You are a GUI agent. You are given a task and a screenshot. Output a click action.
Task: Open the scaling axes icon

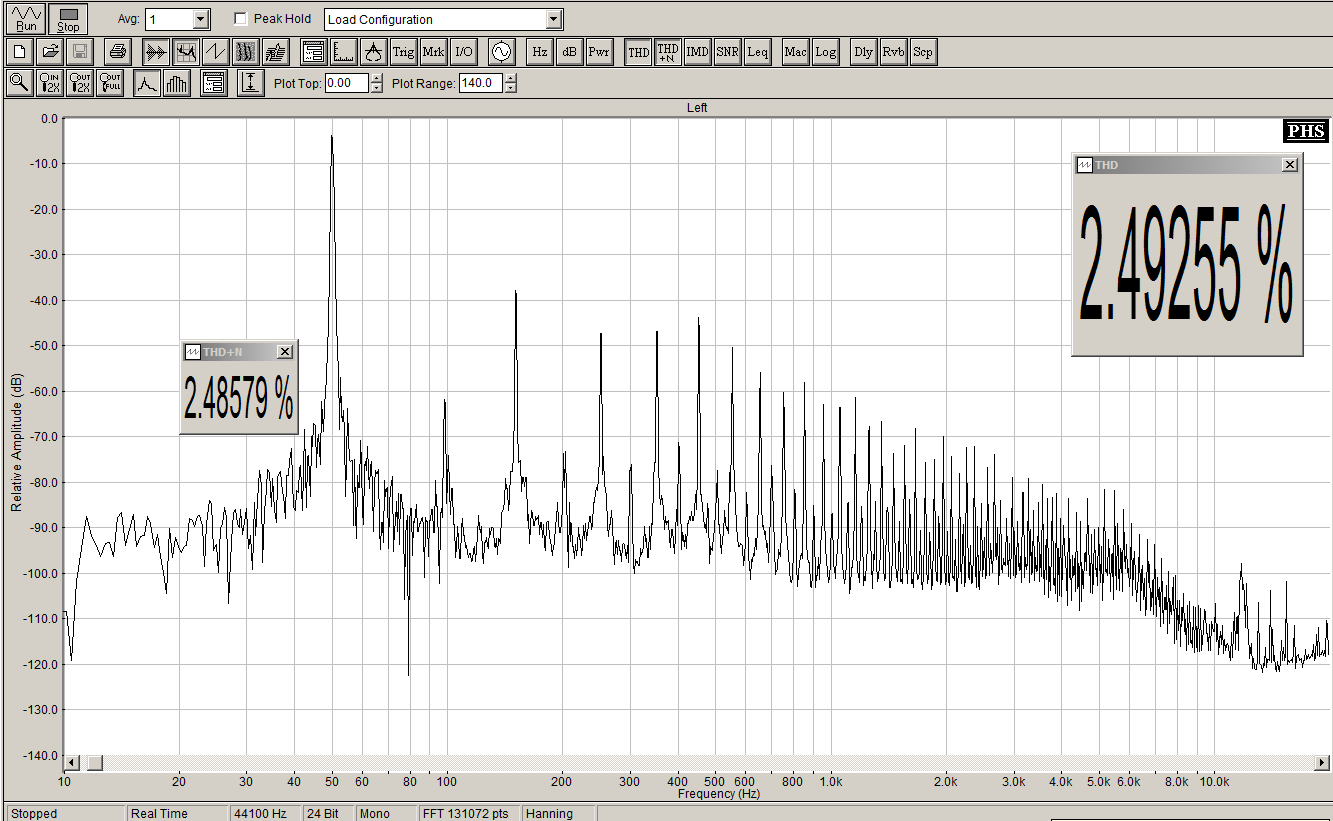click(344, 52)
